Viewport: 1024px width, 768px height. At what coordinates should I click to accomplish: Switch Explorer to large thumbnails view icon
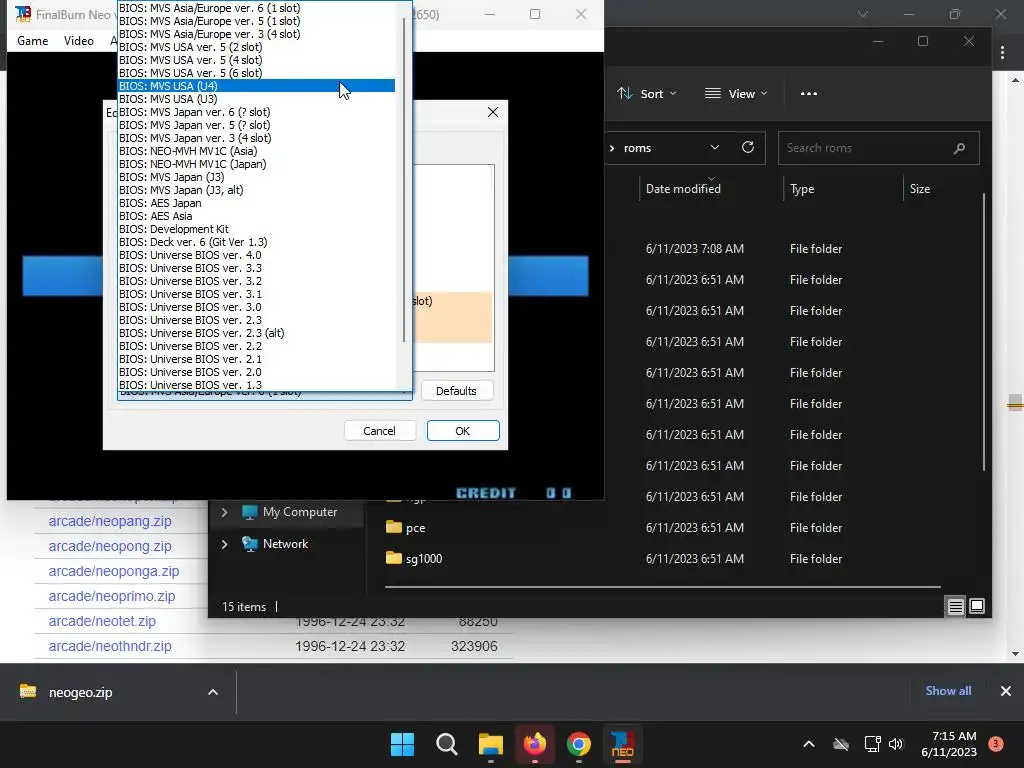pos(977,607)
